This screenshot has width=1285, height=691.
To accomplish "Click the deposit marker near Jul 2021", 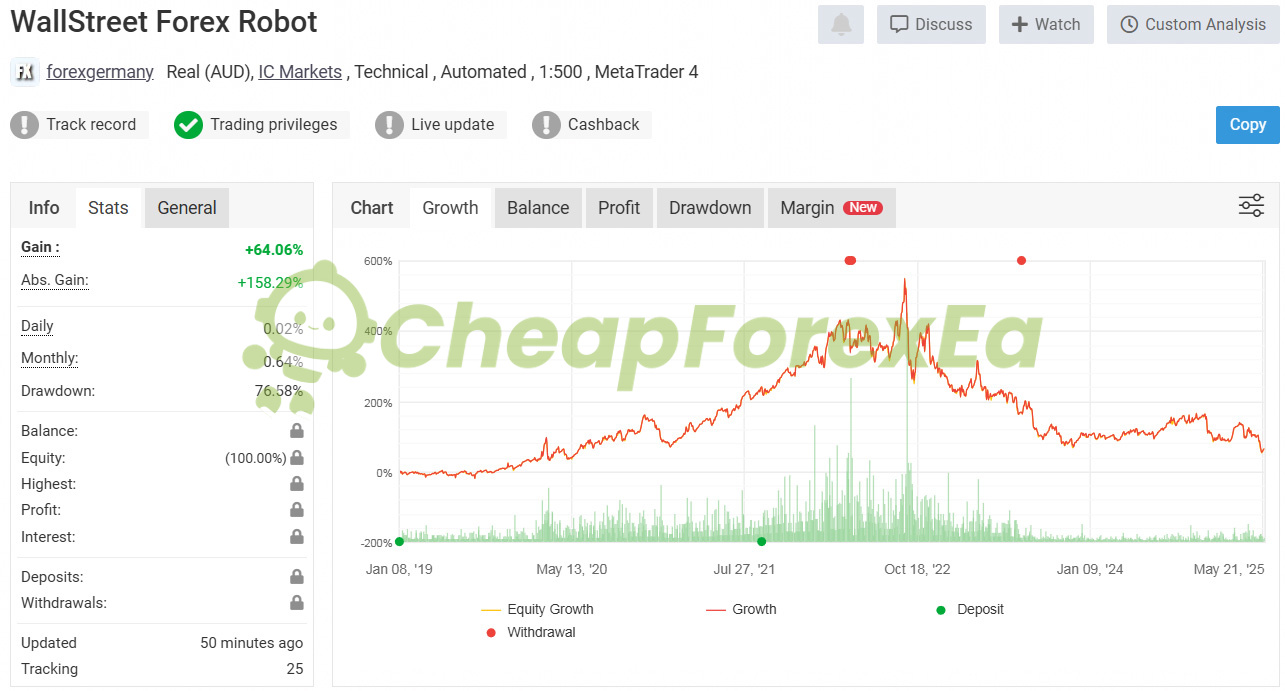I will click(x=761, y=541).
